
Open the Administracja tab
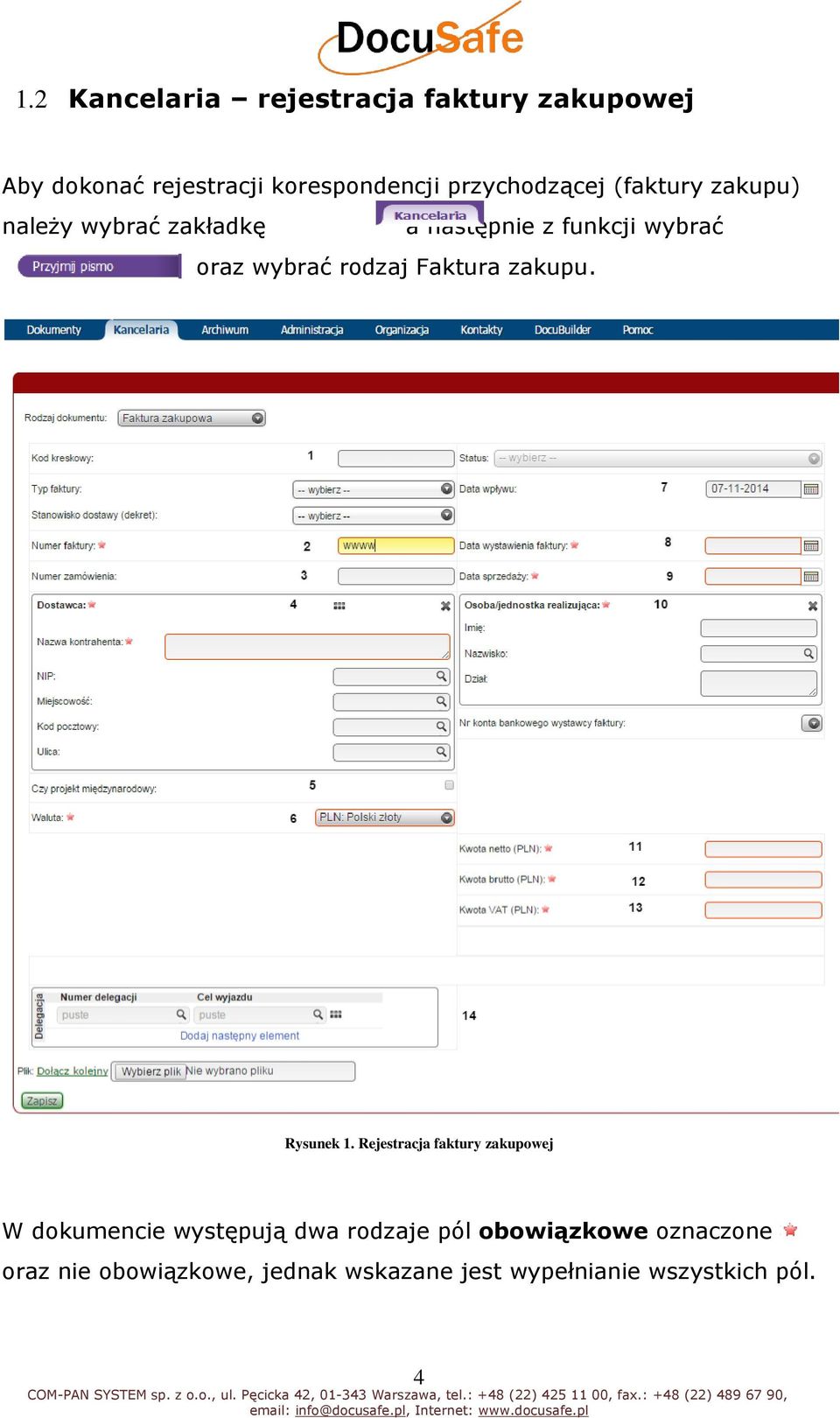(x=311, y=330)
